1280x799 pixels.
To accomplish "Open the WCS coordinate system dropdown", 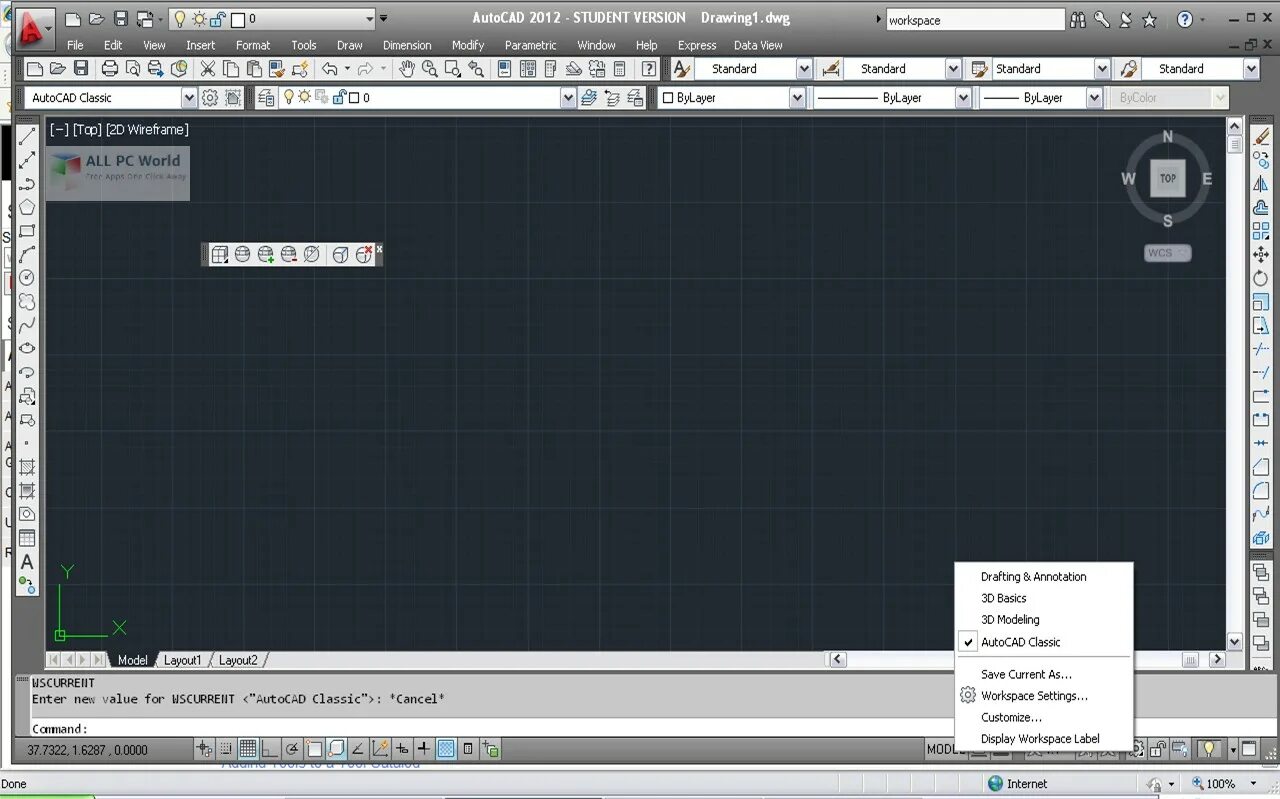I will 1167,253.
